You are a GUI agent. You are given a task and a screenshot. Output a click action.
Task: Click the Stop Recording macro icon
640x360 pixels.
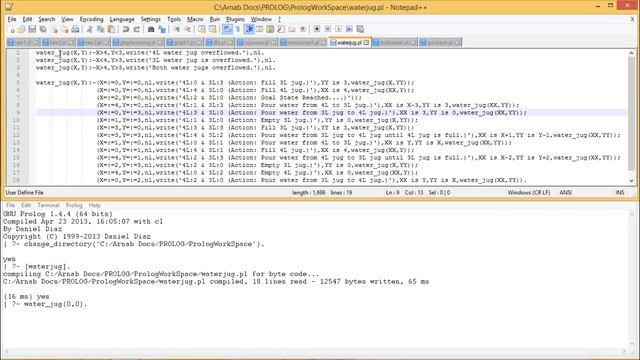pos(327,29)
